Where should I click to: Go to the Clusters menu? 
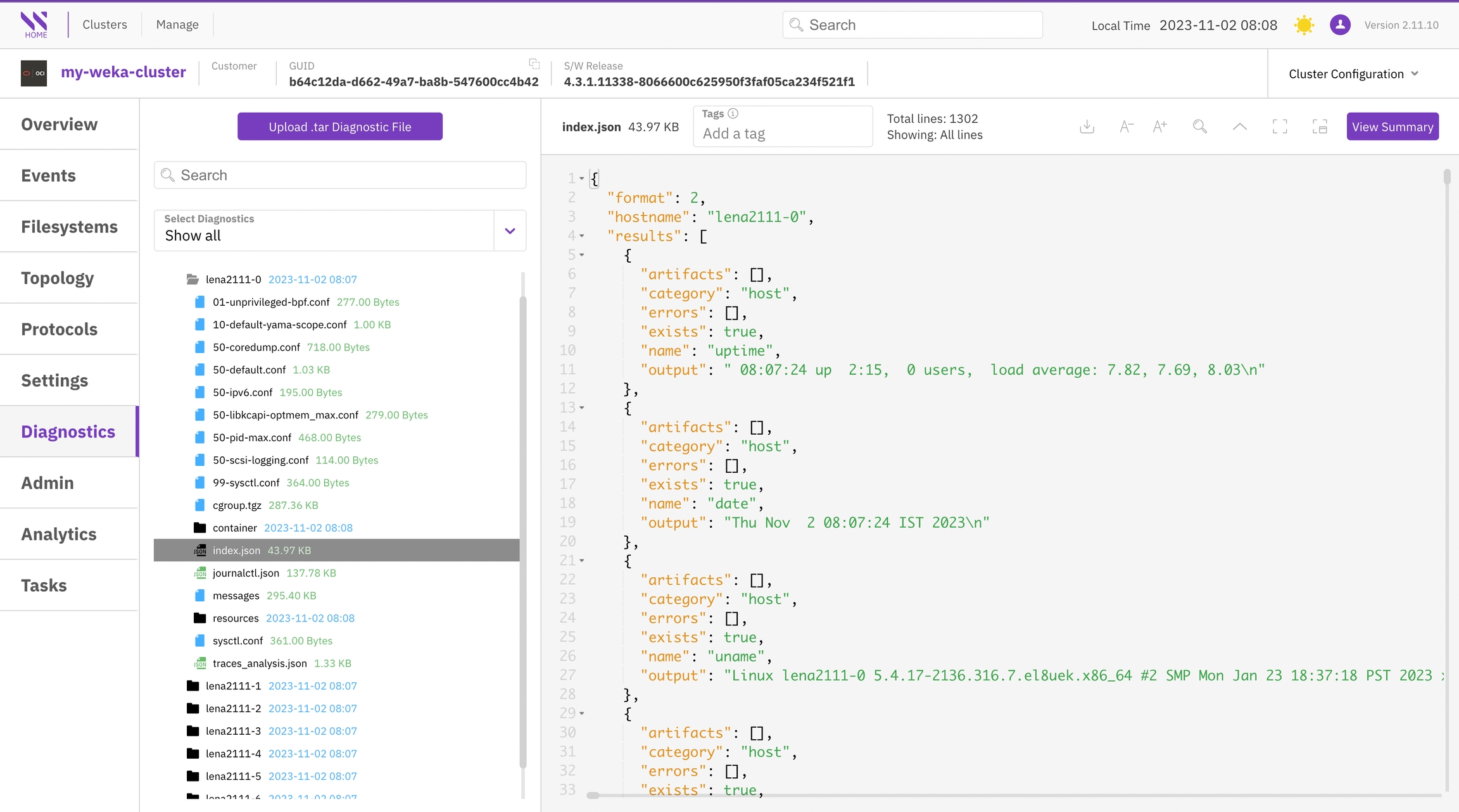pyautogui.click(x=104, y=25)
